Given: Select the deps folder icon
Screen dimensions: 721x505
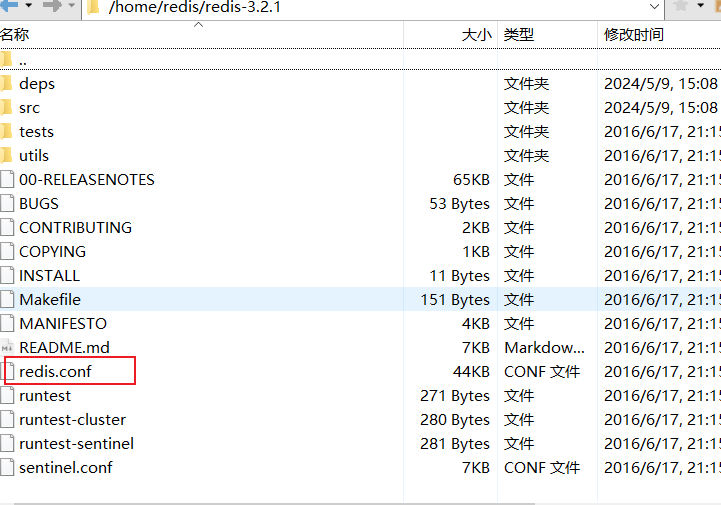Looking at the screenshot, I should [6, 84].
